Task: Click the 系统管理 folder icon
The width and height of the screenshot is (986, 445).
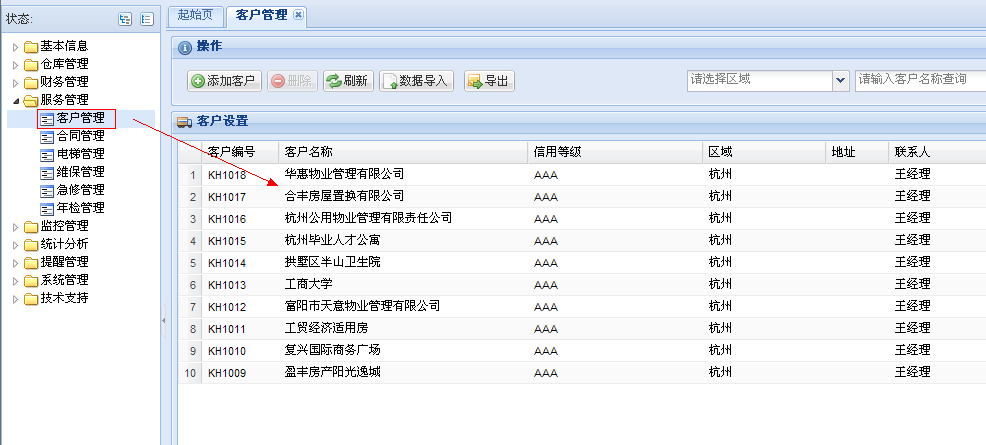Action: tap(31, 280)
